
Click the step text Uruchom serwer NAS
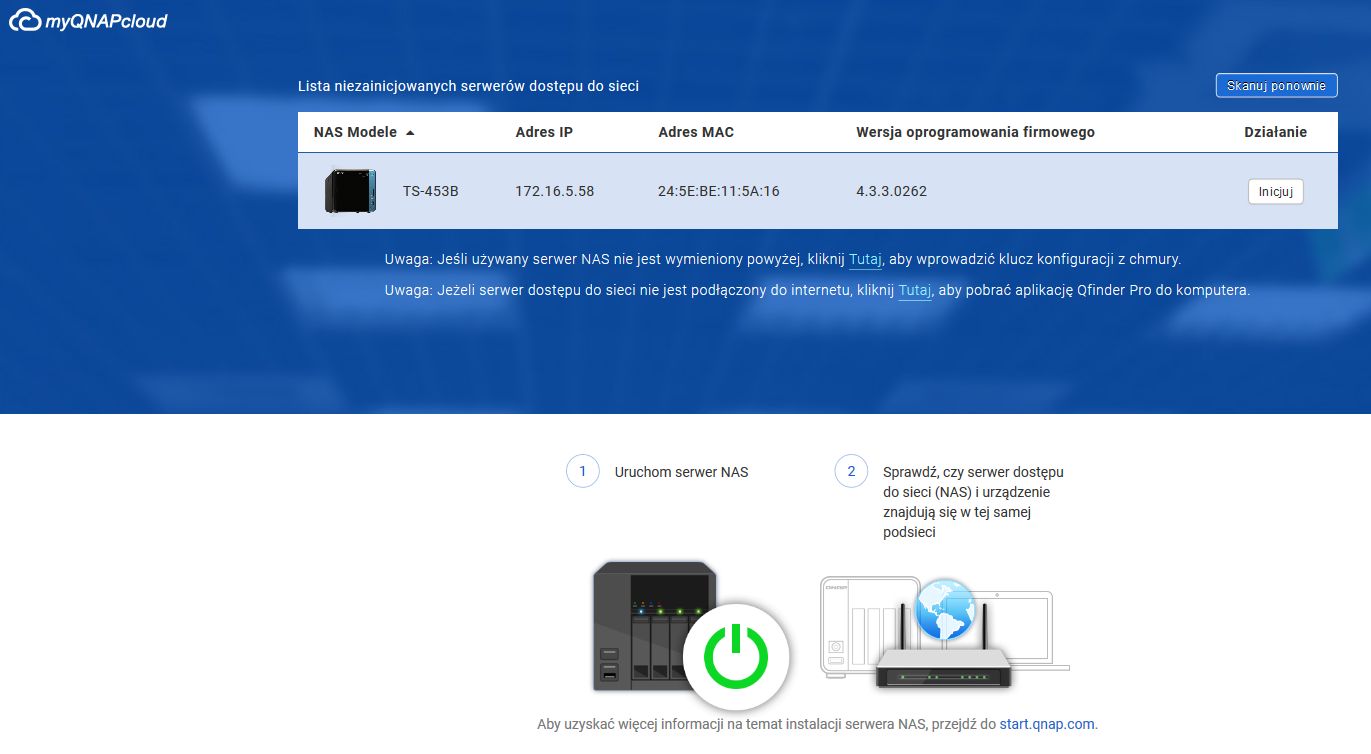[x=681, y=472]
